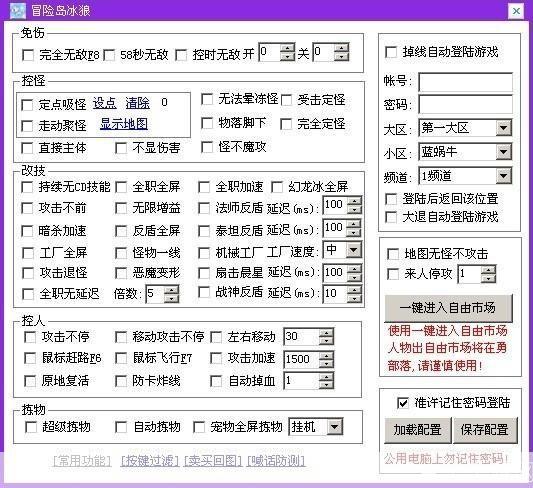Image resolution: width=533 pixels, height=488 pixels.
Task: Click the 保存配置 button
Action: [485, 430]
